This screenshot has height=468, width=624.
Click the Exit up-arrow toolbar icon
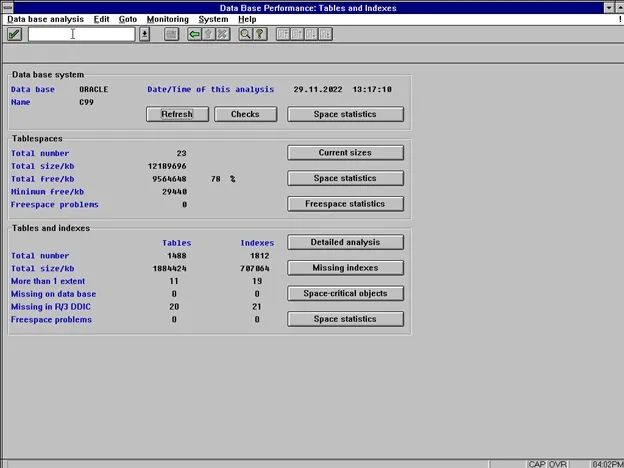[208, 34]
